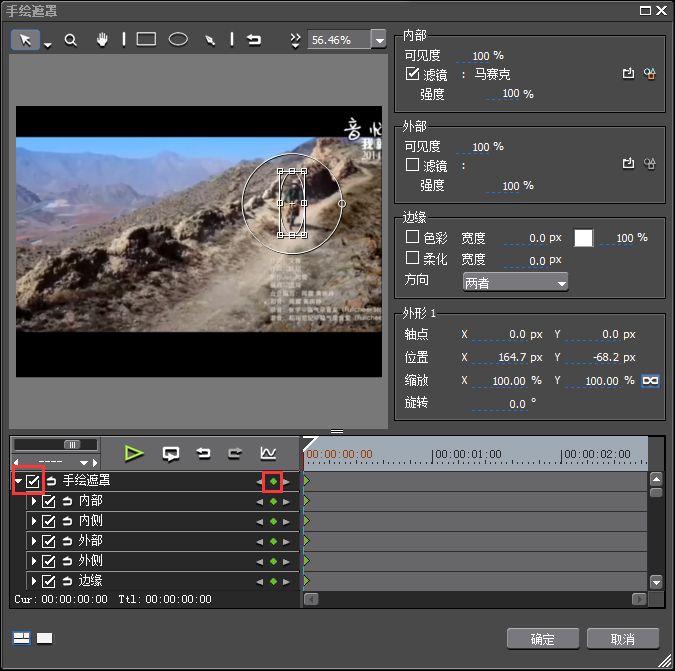Activate the magnifier zoom tool

pyautogui.click(x=71, y=40)
